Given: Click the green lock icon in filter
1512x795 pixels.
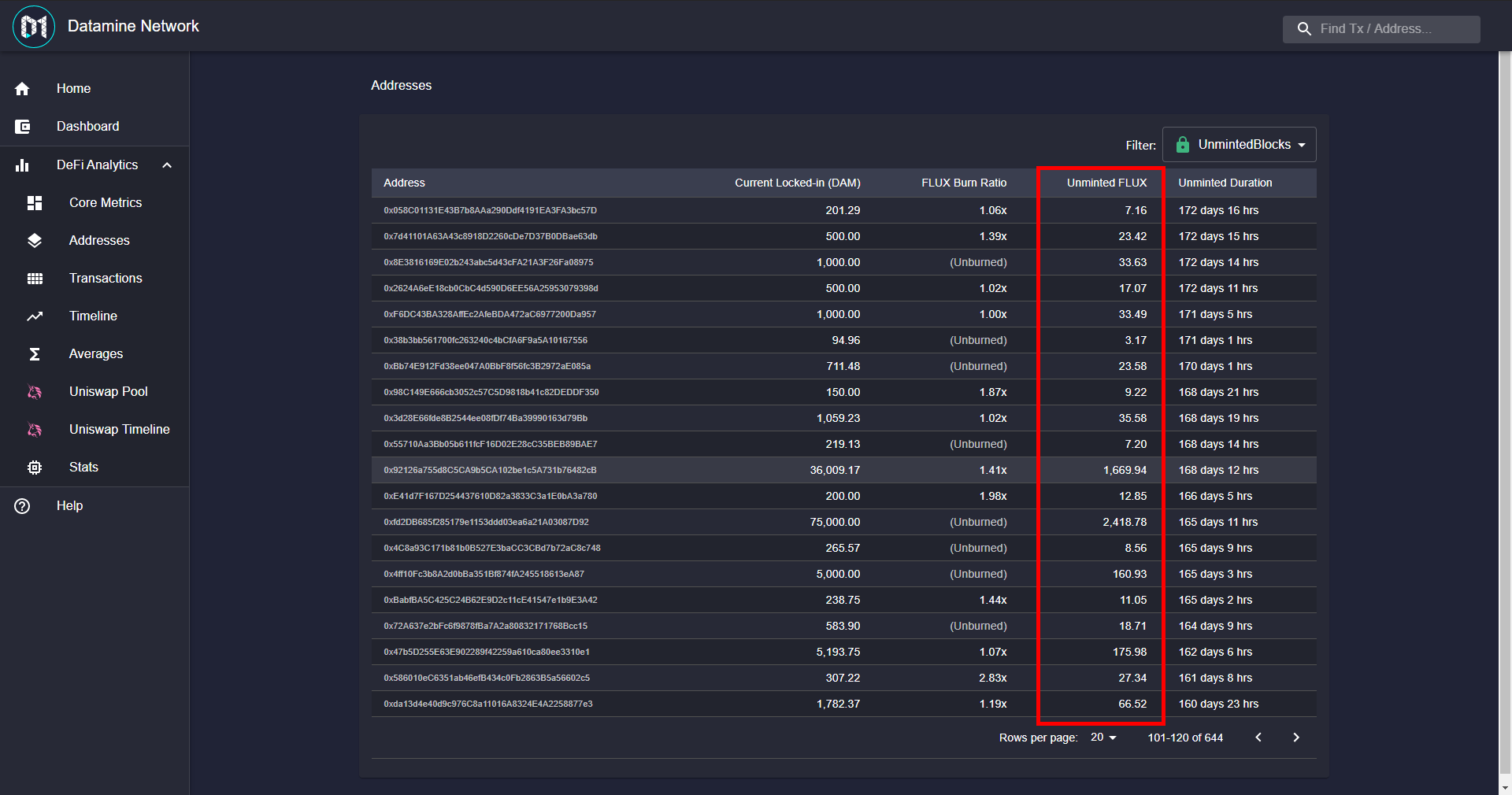Looking at the screenshot, I should [x=1182, y=145].
